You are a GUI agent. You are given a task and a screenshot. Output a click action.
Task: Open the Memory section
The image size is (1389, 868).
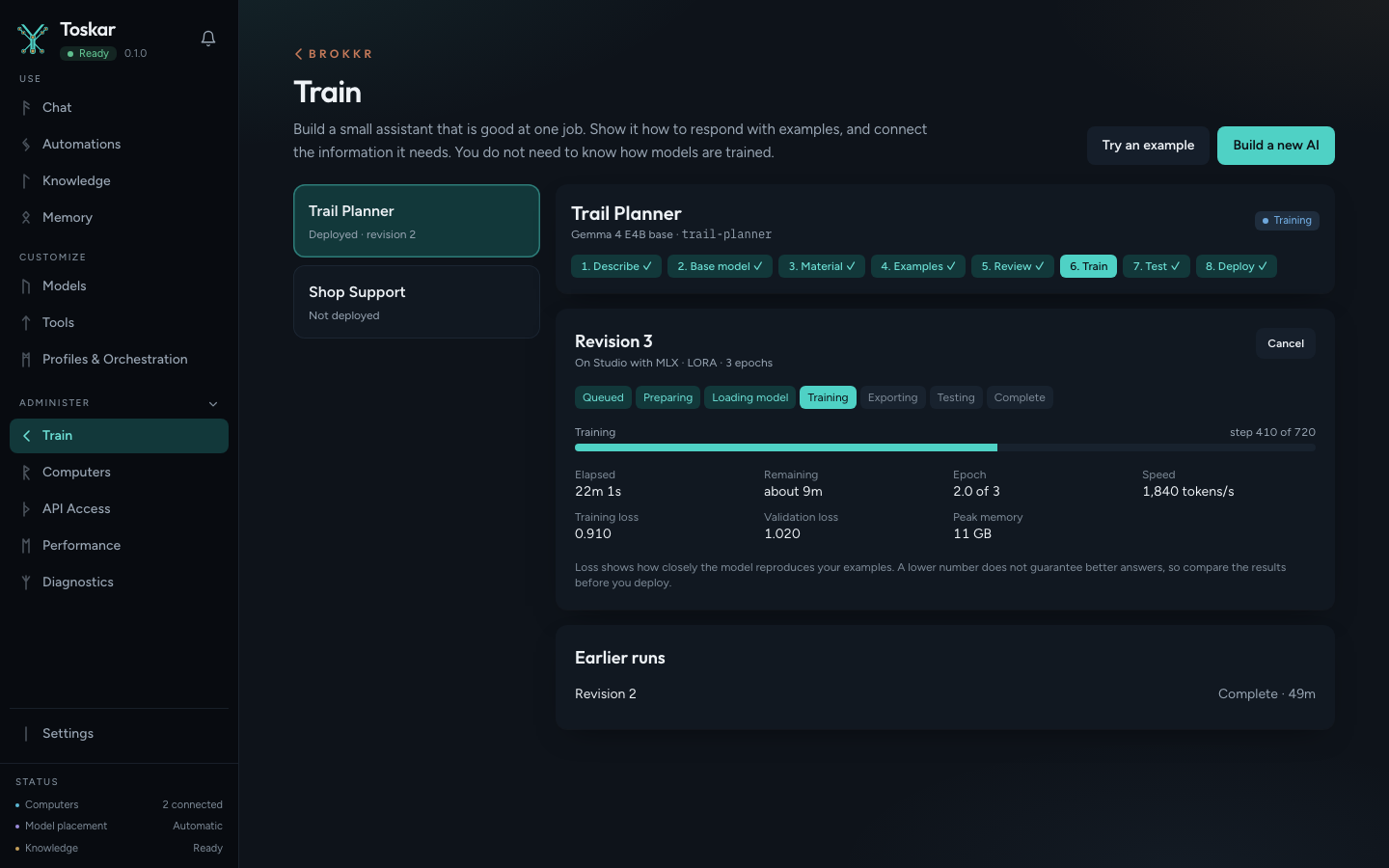(x=119, y=218)
